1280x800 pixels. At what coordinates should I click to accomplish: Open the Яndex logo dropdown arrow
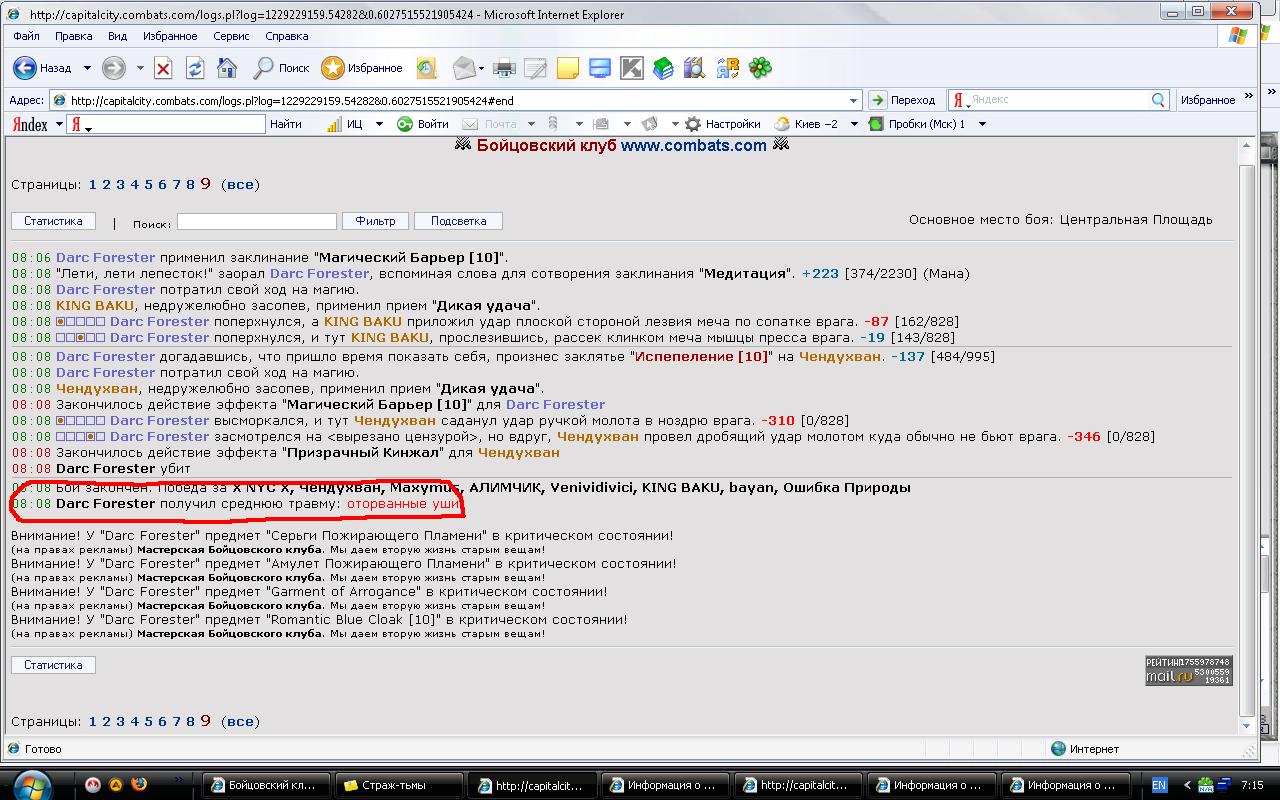click(59, 124)
